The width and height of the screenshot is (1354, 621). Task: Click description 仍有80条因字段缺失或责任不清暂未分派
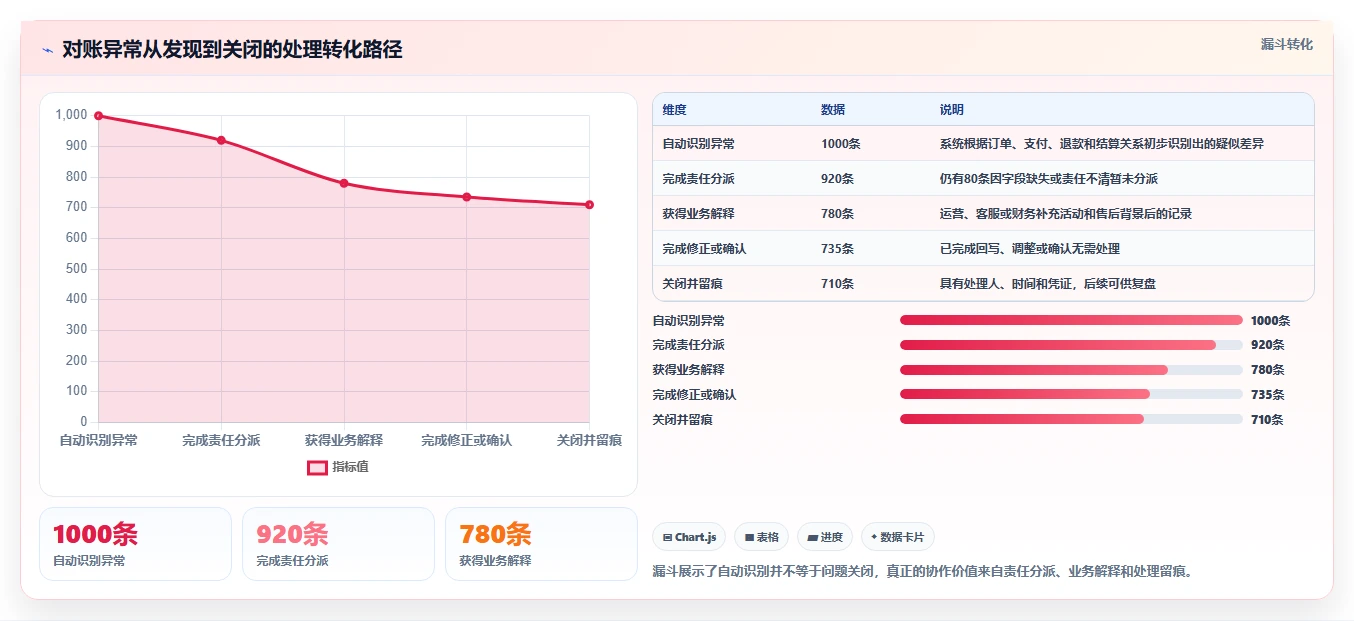[1048, 179]
